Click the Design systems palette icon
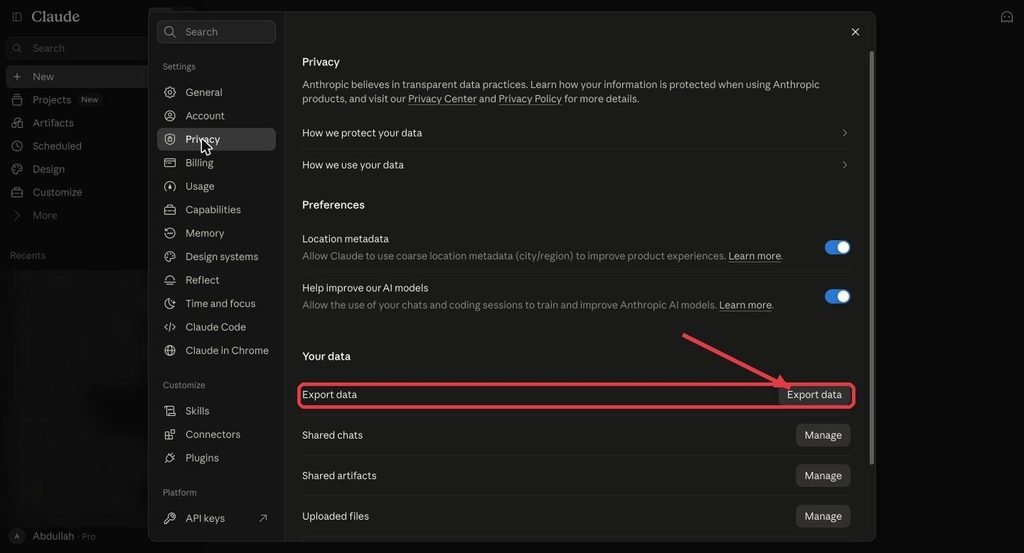 (170, 257)
